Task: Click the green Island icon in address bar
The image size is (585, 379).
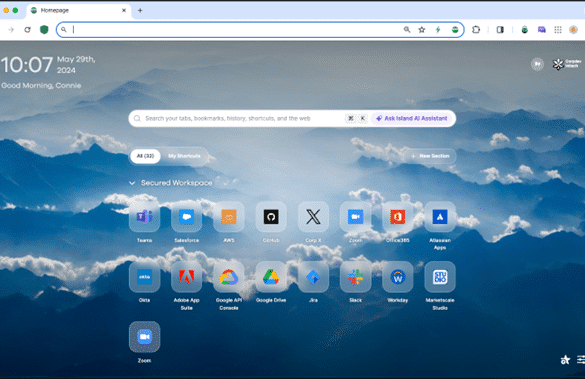Action: [455, 29]
